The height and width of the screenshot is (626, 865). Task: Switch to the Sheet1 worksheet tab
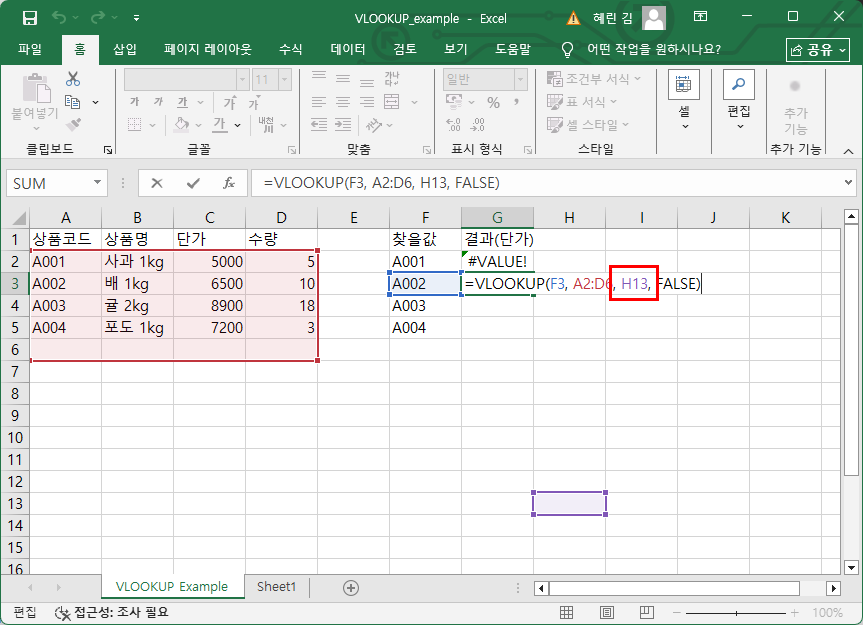click(277, 587)
